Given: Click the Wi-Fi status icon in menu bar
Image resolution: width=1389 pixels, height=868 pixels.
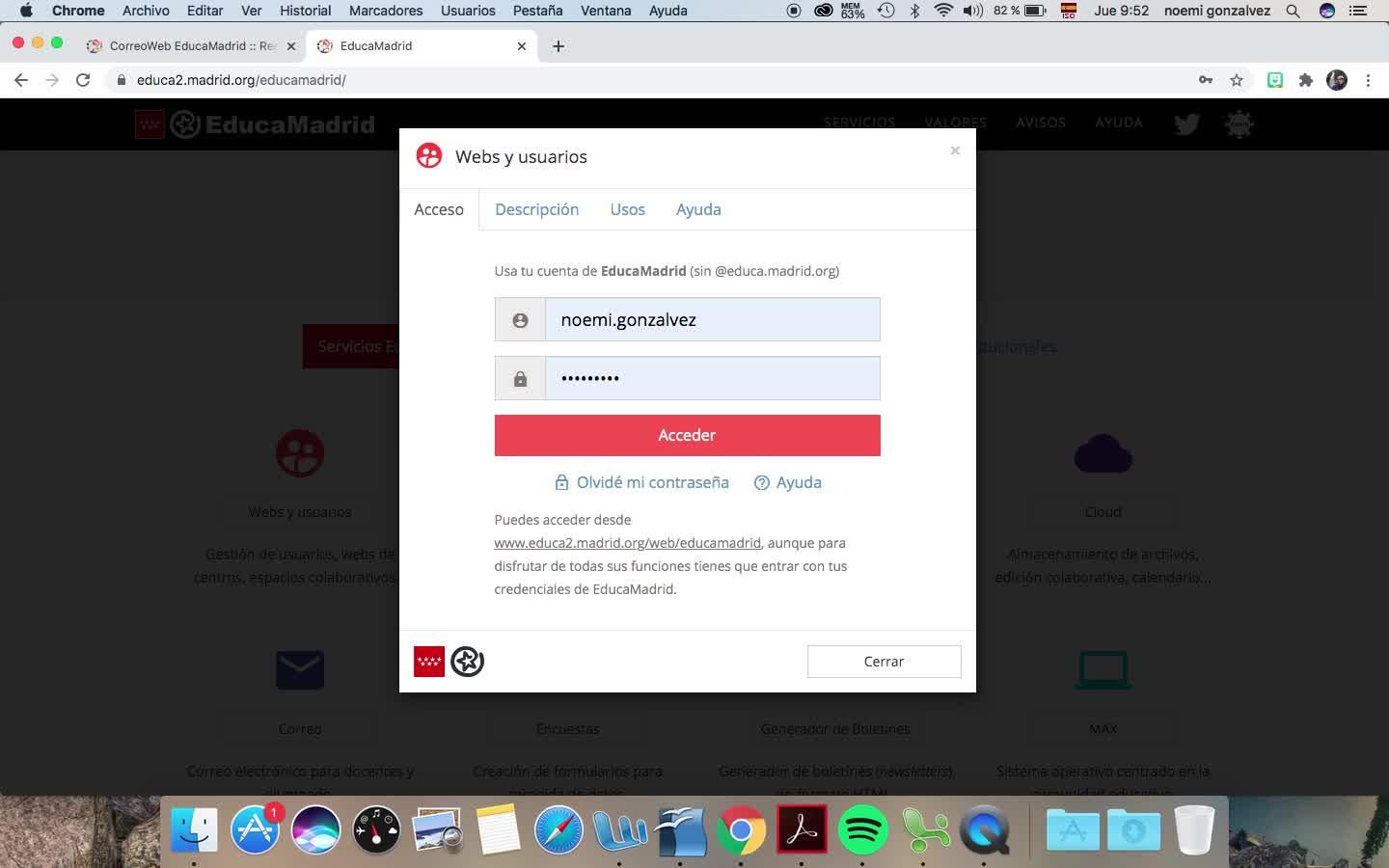Looking at the screenshot, I should (943, 11).
